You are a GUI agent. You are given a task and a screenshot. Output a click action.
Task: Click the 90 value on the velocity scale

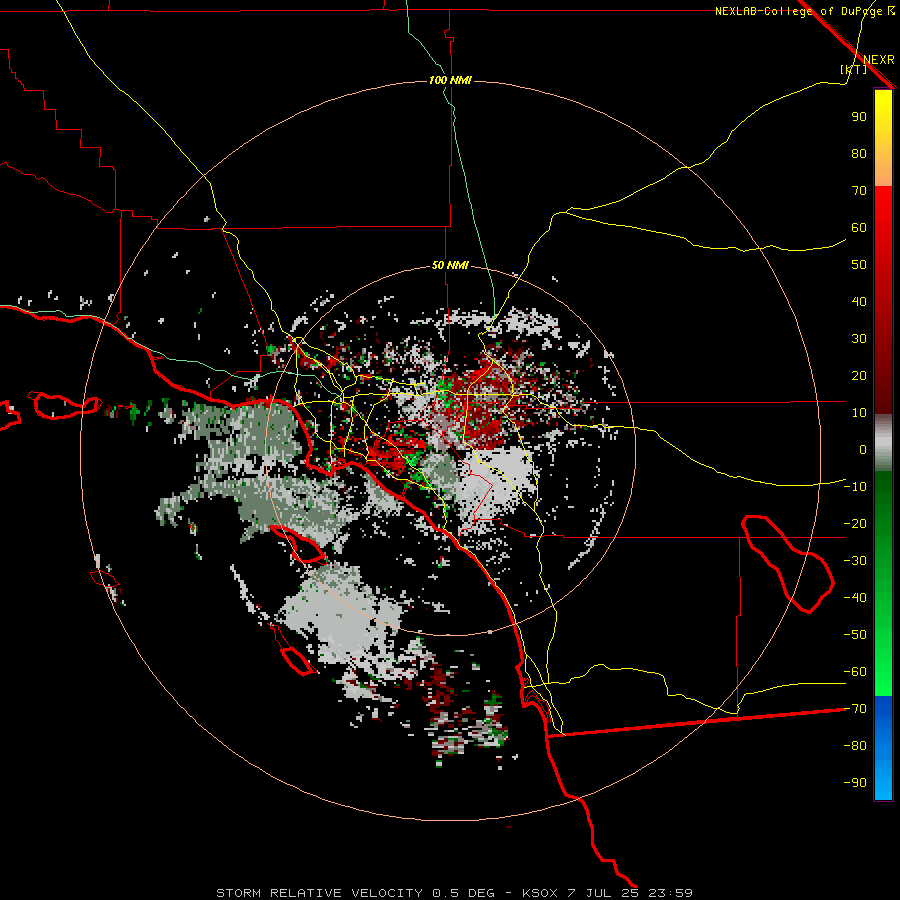coord(859,117)
